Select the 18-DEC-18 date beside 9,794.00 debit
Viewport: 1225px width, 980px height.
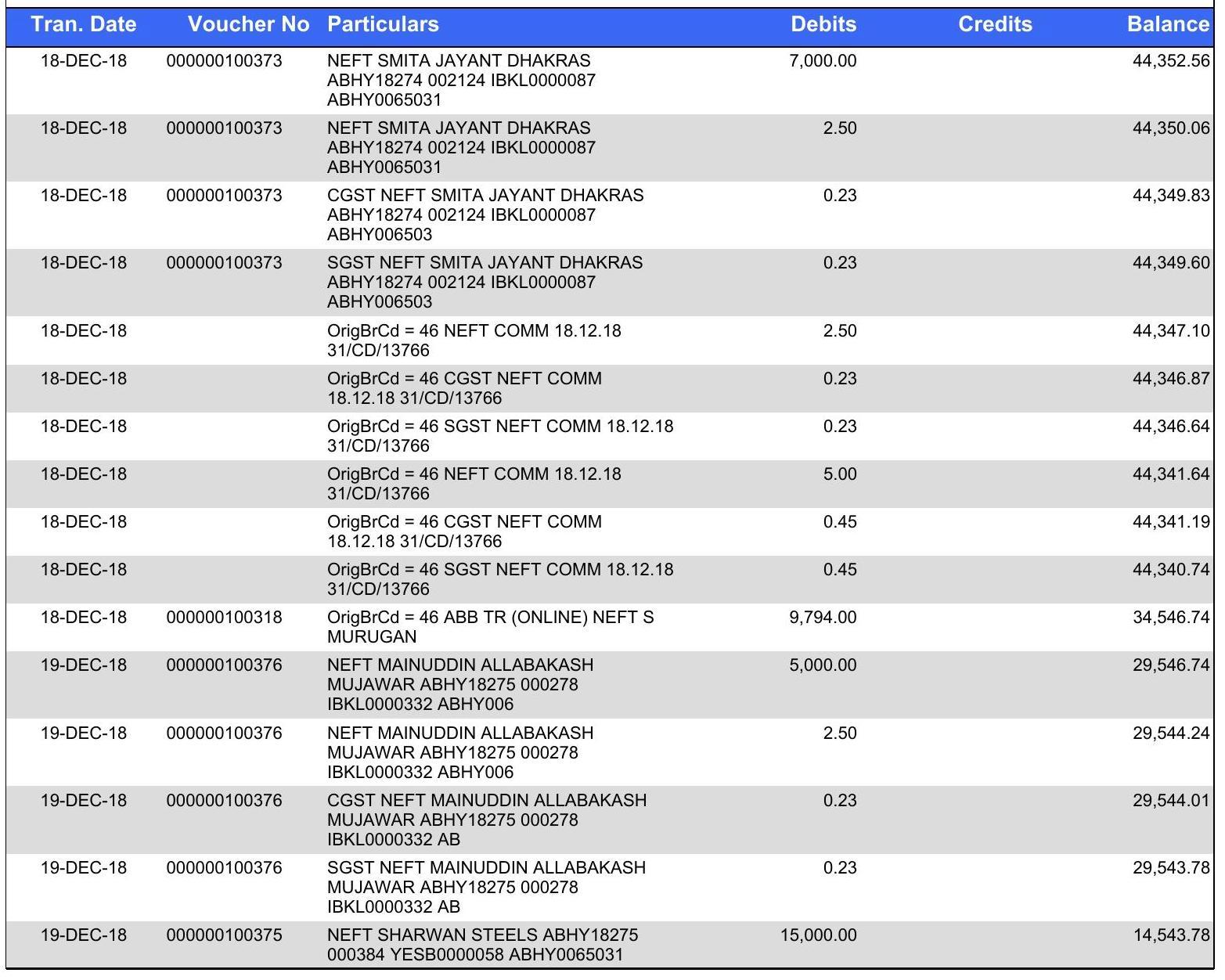pos(83,618)
